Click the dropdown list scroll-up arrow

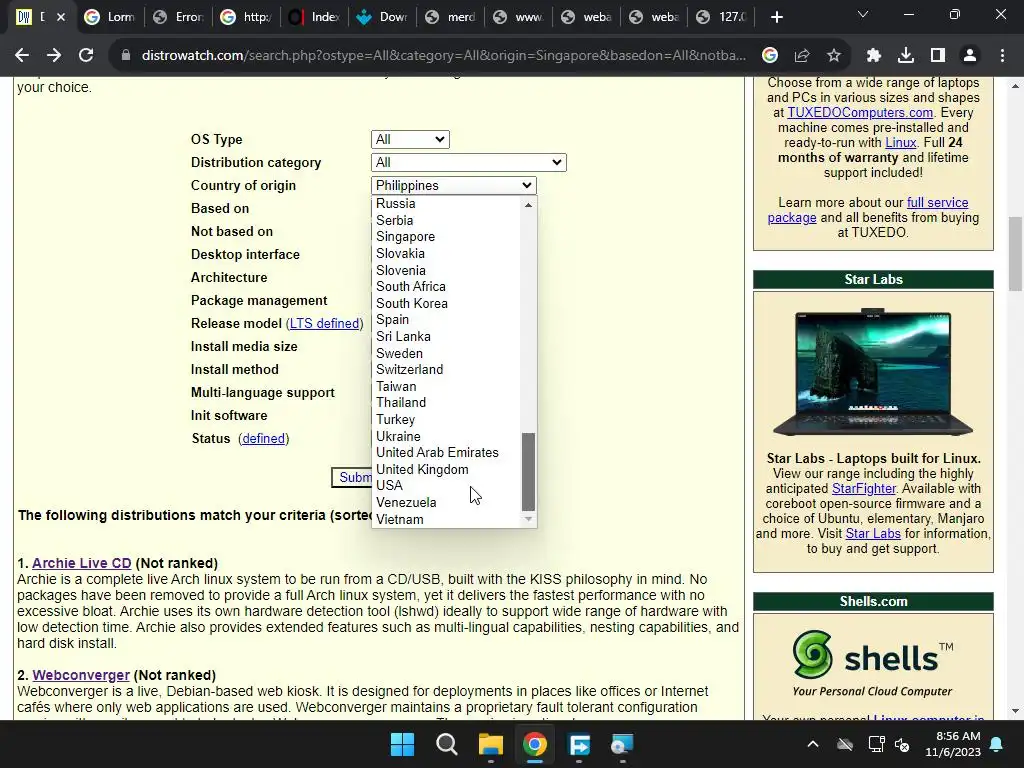[x=528, y=205]
